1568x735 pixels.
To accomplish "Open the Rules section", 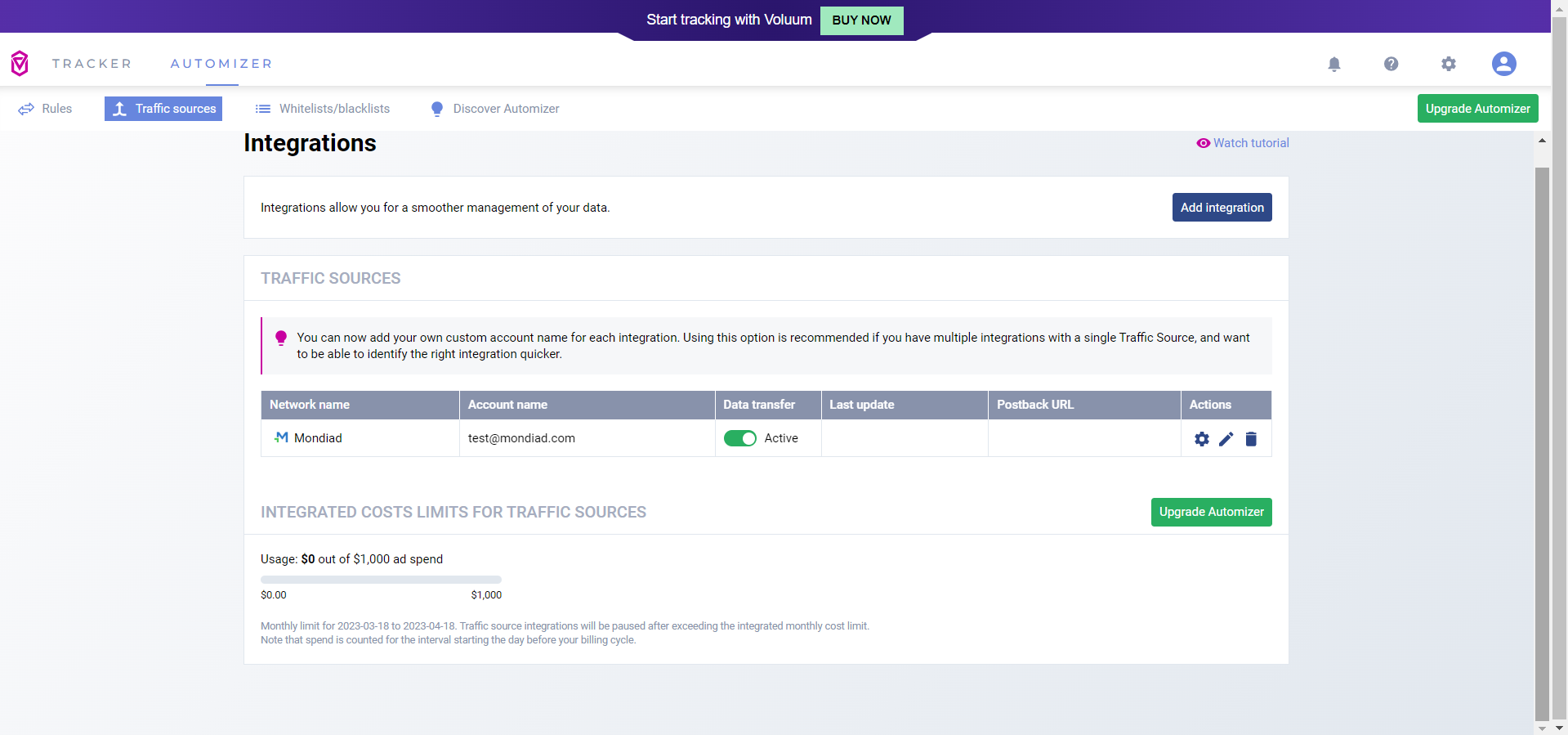I will (x=46, y=109).
